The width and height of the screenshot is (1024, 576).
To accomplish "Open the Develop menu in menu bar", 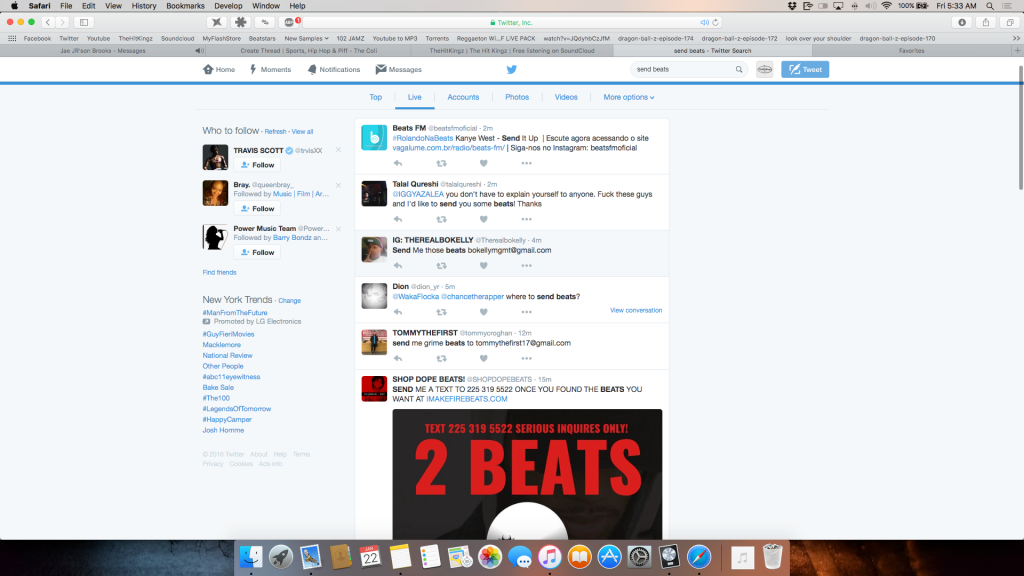I will point(229,6).
